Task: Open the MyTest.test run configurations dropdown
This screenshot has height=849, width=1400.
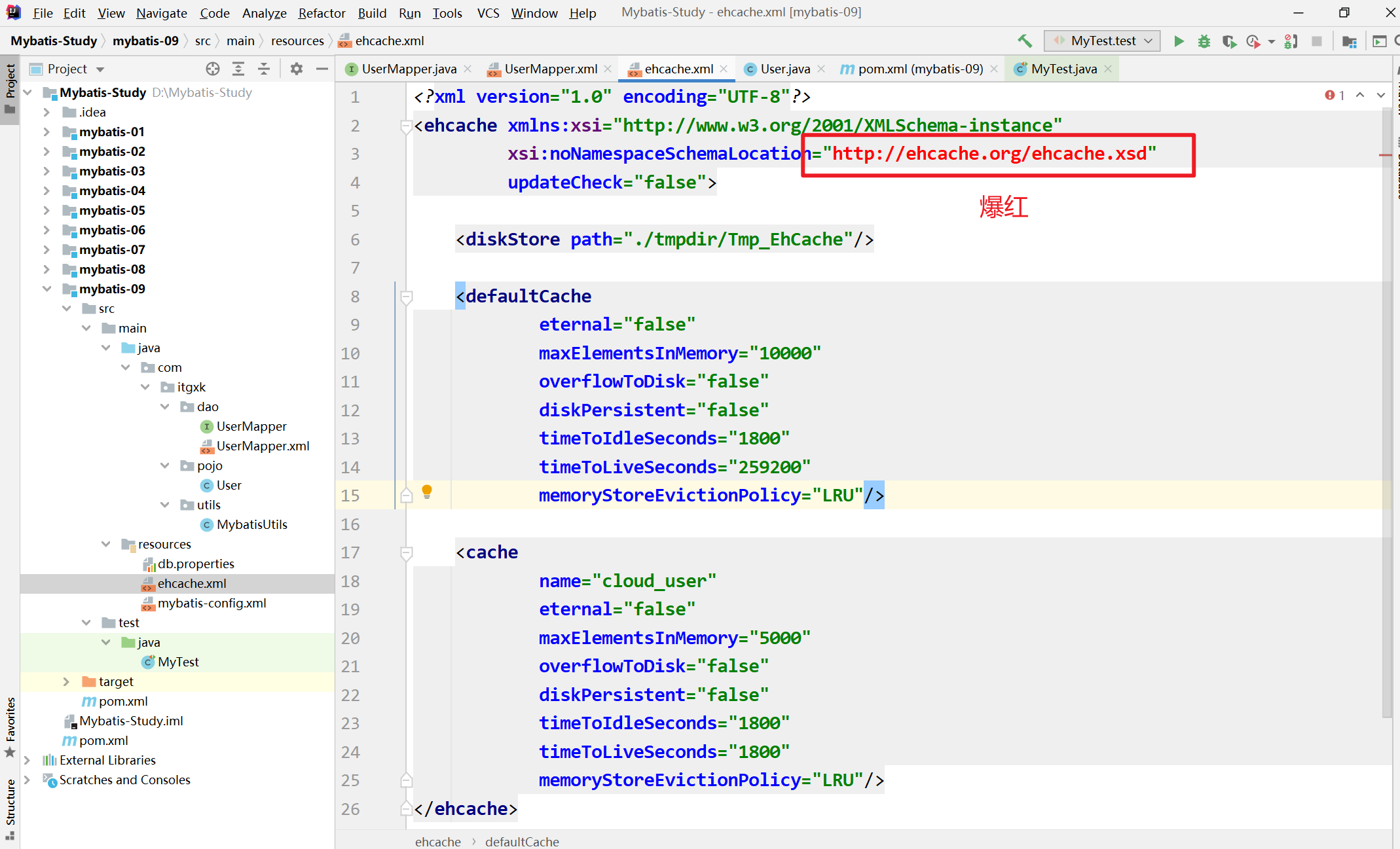Action: pyautogui.click(x=1149, y=41)
